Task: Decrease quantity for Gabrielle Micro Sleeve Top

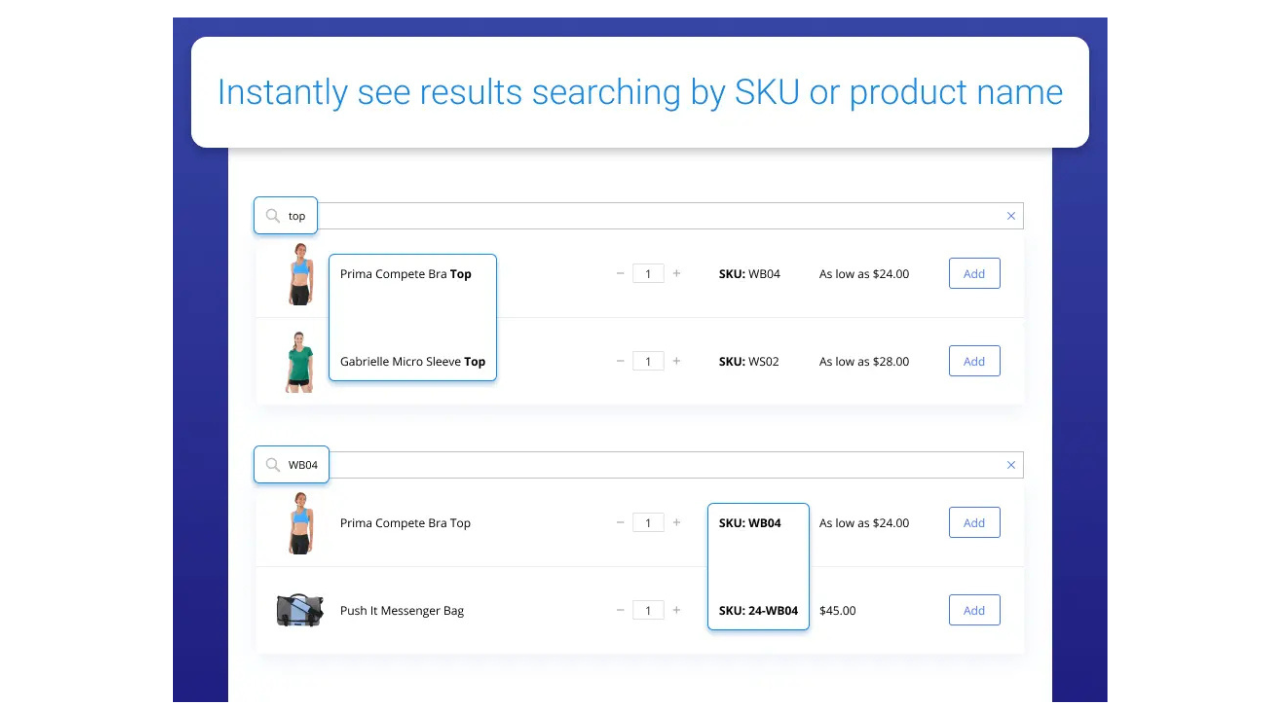Action: 620,361
